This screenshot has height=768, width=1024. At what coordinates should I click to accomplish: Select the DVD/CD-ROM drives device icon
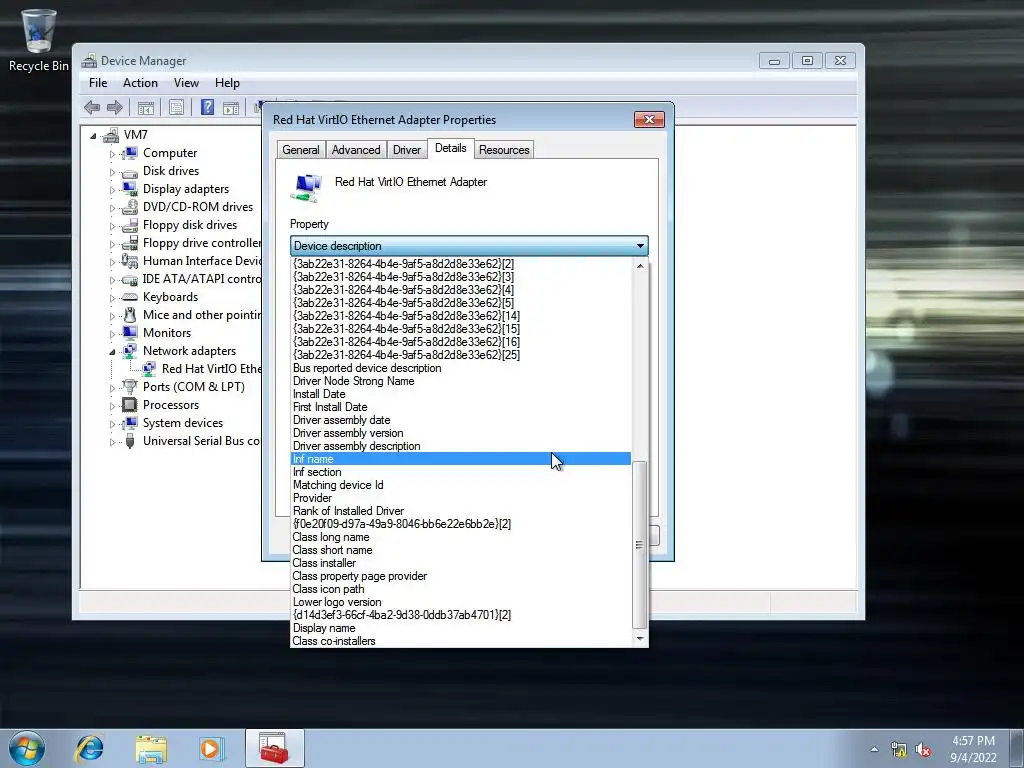tap(130, 207)
